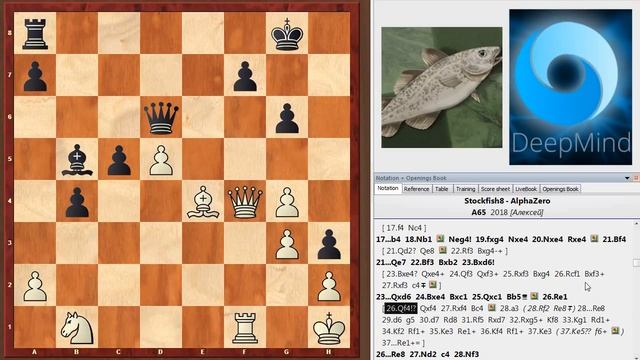Viewport: 640px width, 360px height.
Task: Jump to move 24.Bxe4 in notation
Action: click(x=430, y=297)
